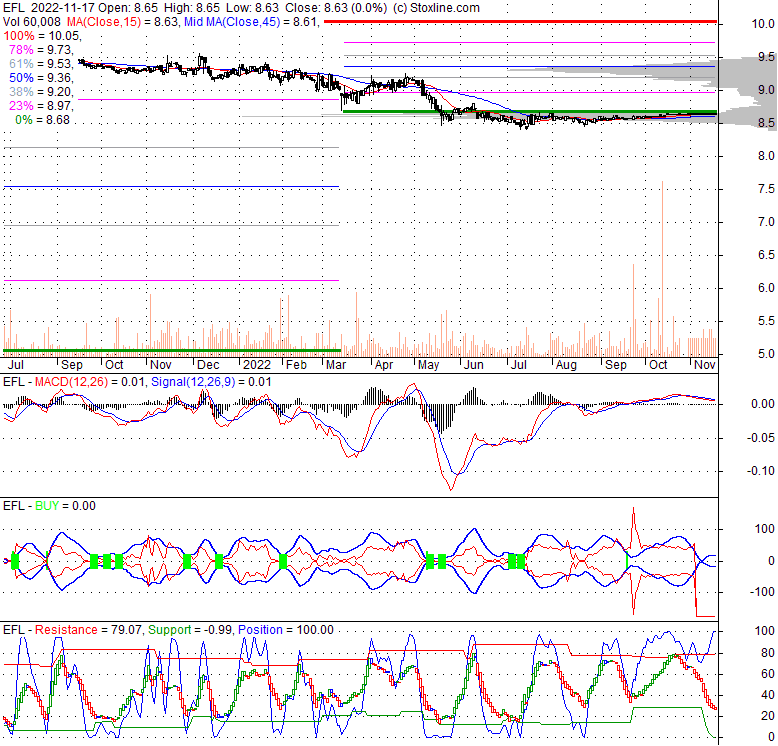This screenshot has width=778, height=746.
Task: Click the Signal(12,26,9) indicator label
Action: [193, 382]
